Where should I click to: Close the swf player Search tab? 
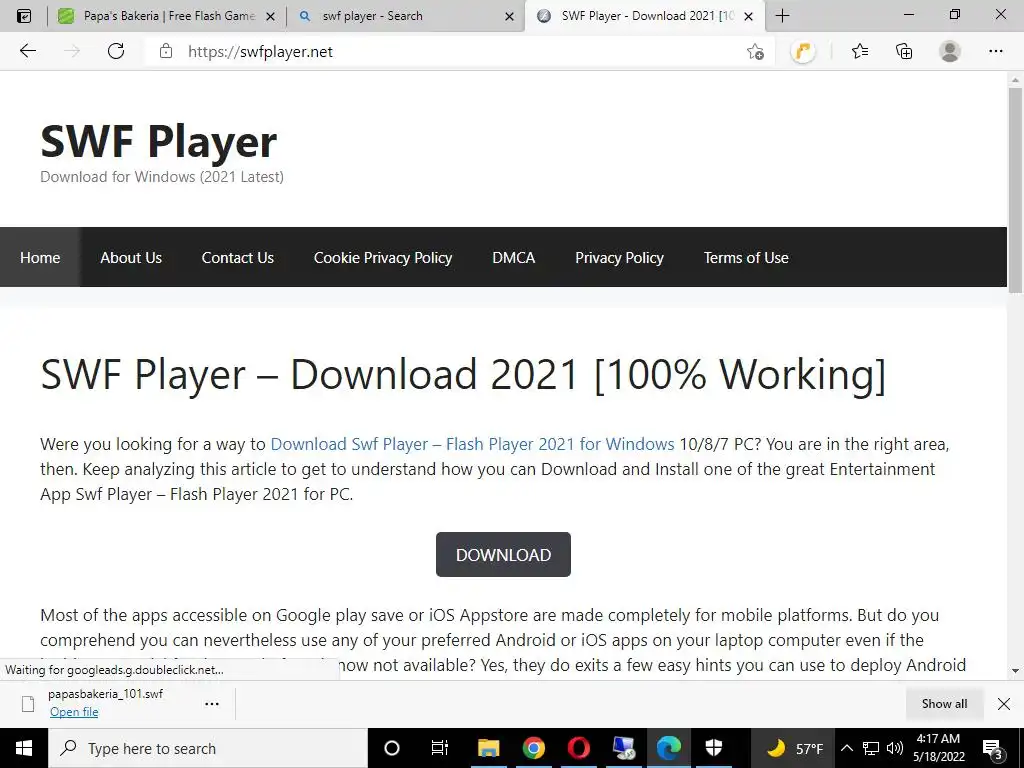pyautogui.click(x=509, y=16)
